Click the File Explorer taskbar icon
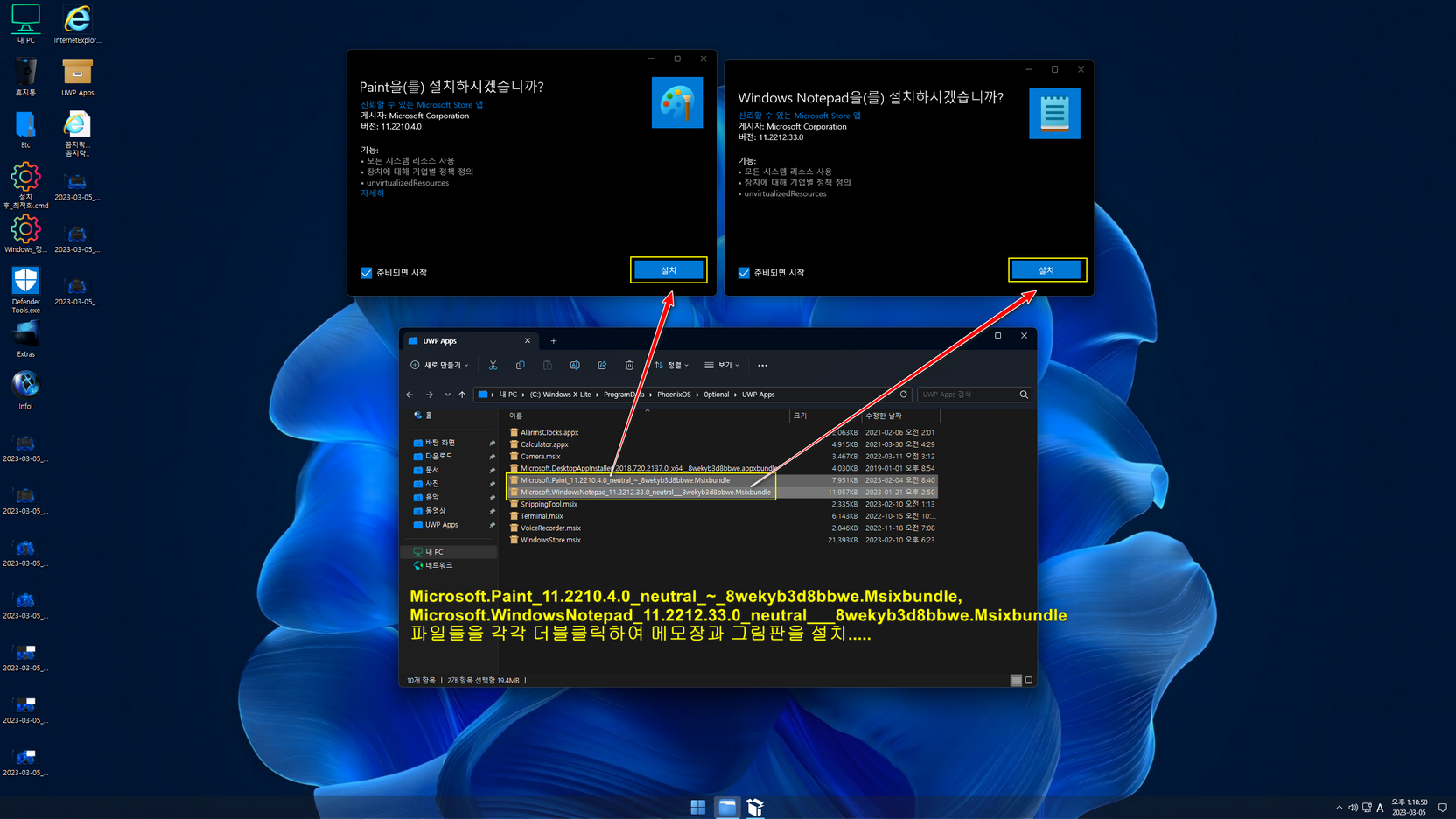Image resolution: width=1456 pixels, height=819 pixels. [x=727, y=807]
